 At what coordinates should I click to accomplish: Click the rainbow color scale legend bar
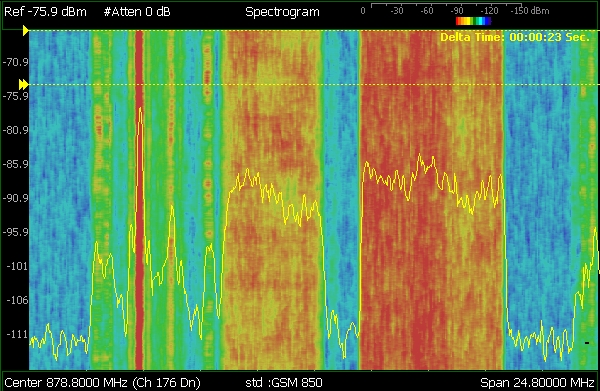[x=473, y=21]
